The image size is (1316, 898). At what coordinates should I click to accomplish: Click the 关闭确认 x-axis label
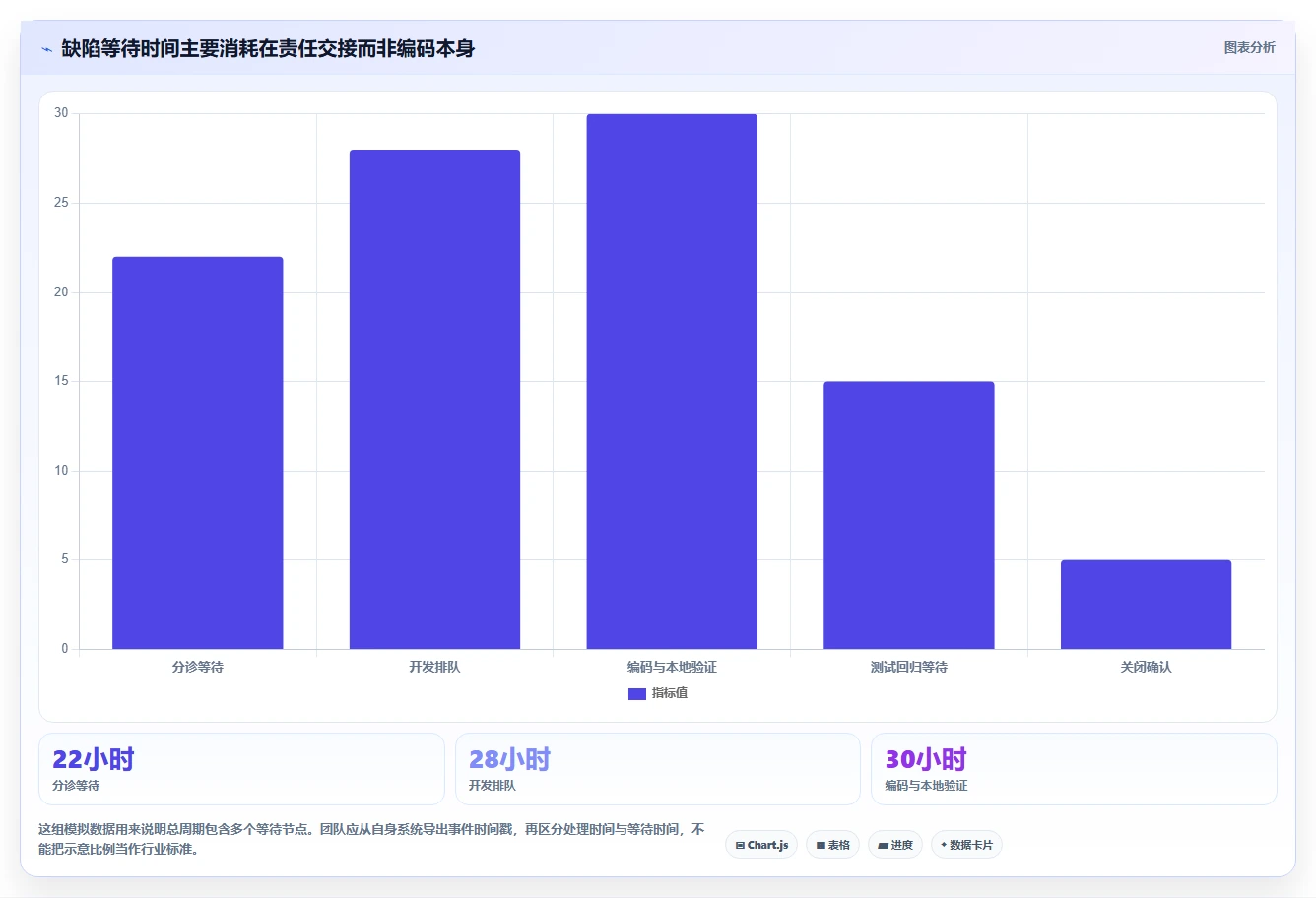pos(1146,667)
